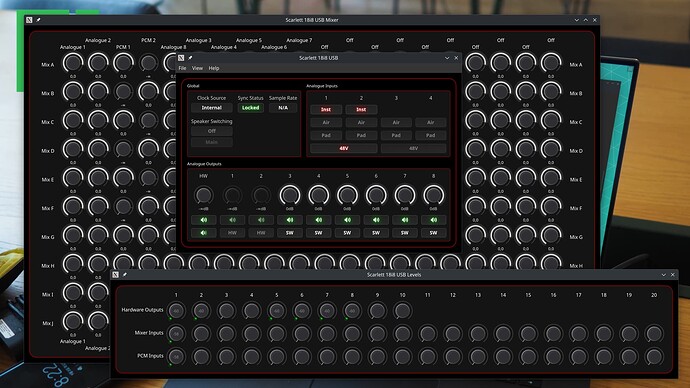Click the Mix A knob for Analogue 2
Screen dimensions: 690x388
98,63
